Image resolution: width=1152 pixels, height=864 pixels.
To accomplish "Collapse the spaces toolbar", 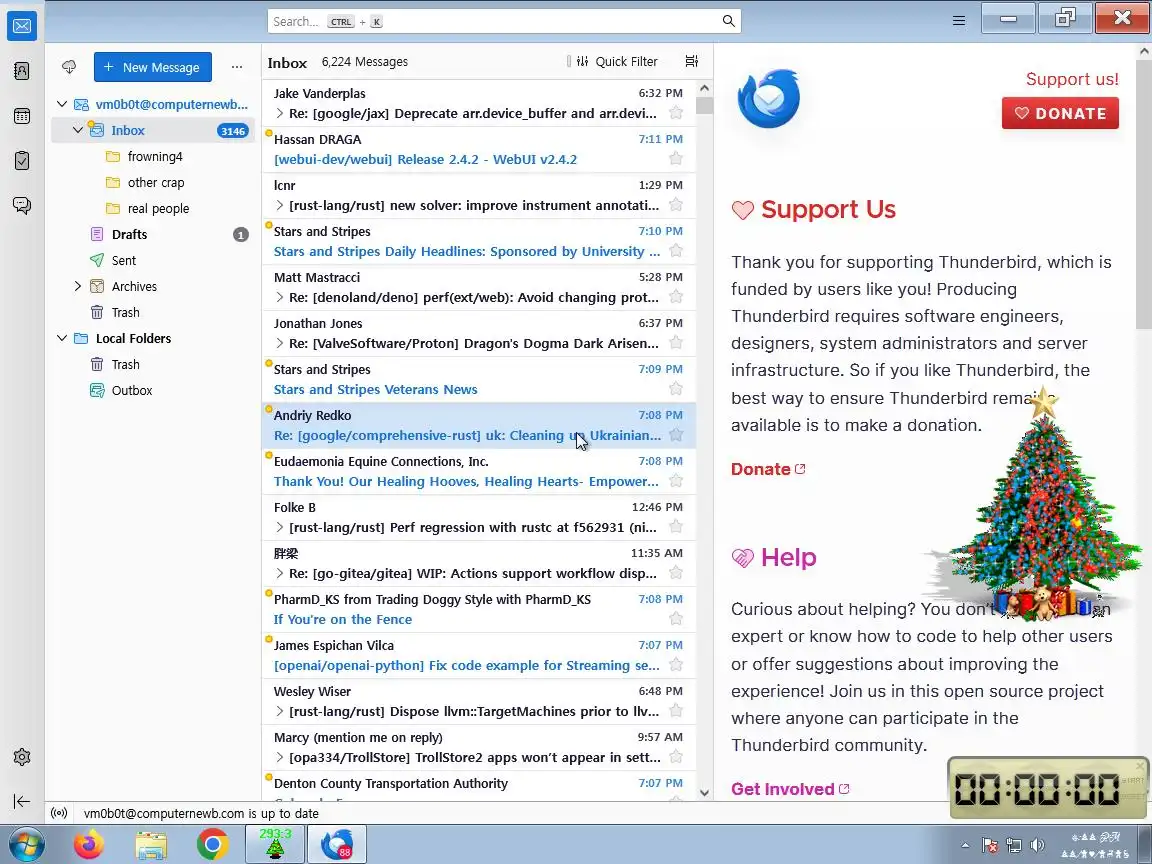I will tap(22, 801).
